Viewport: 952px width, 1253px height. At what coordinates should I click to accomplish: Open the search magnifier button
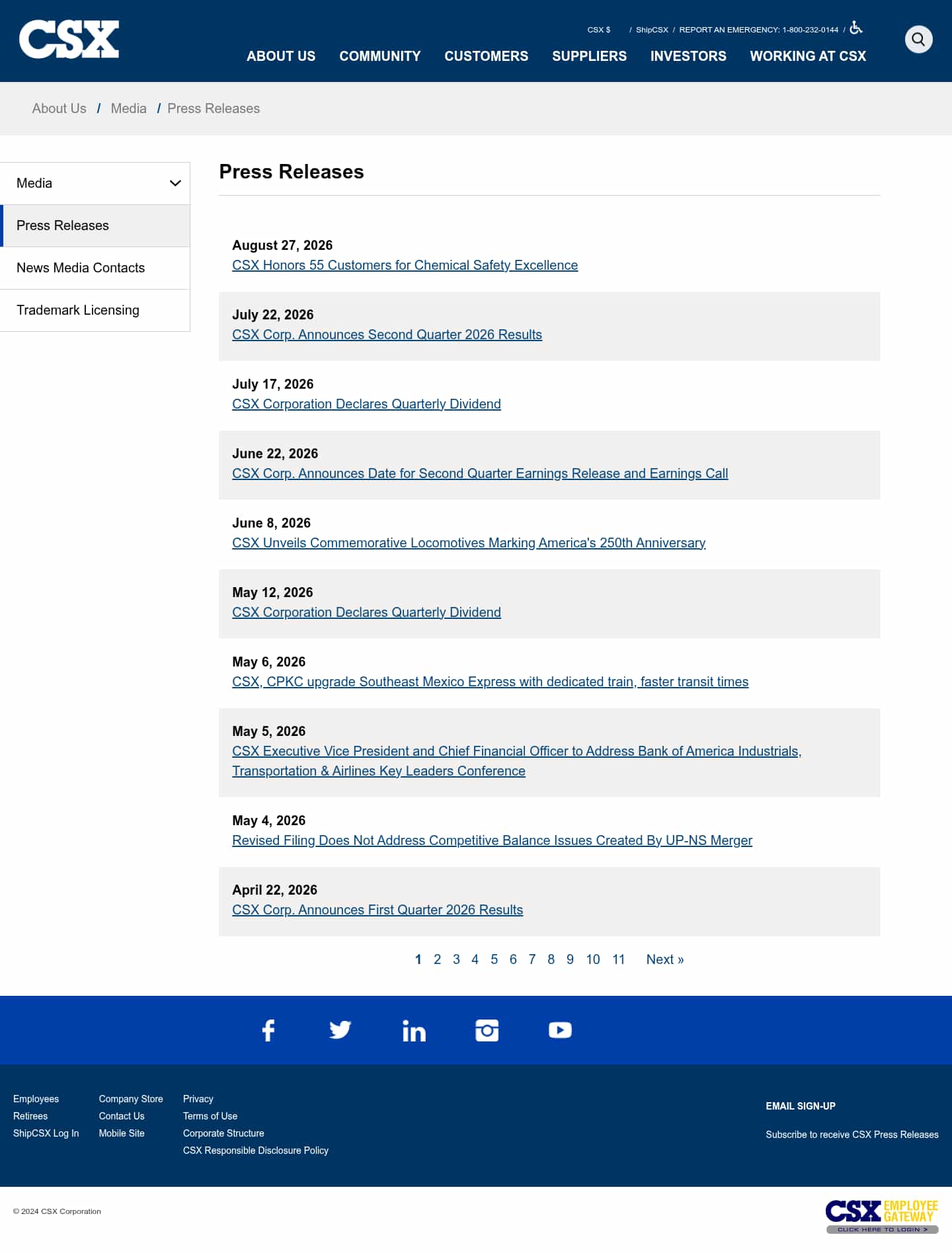pos(918,39)
